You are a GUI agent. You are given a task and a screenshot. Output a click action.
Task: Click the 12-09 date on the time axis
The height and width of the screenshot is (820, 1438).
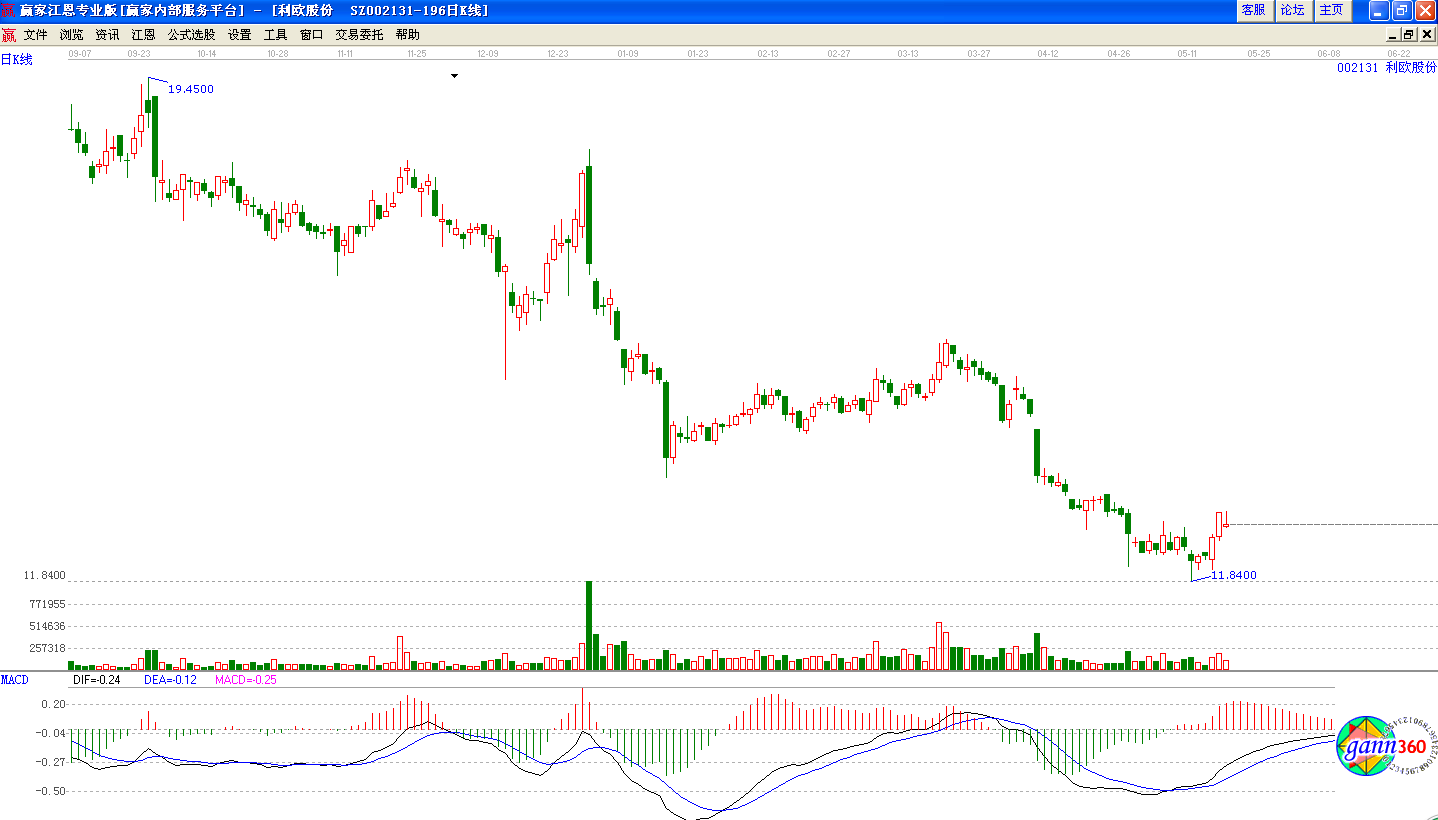(x=488, y=53)
